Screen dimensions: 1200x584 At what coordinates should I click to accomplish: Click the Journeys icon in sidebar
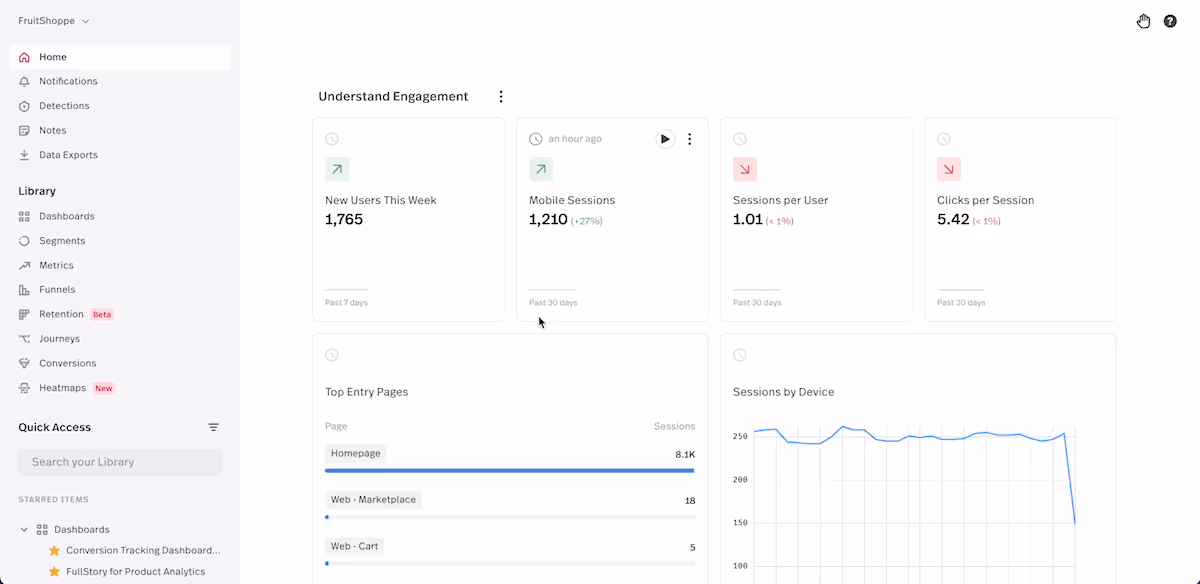click(x=25, y=339)
